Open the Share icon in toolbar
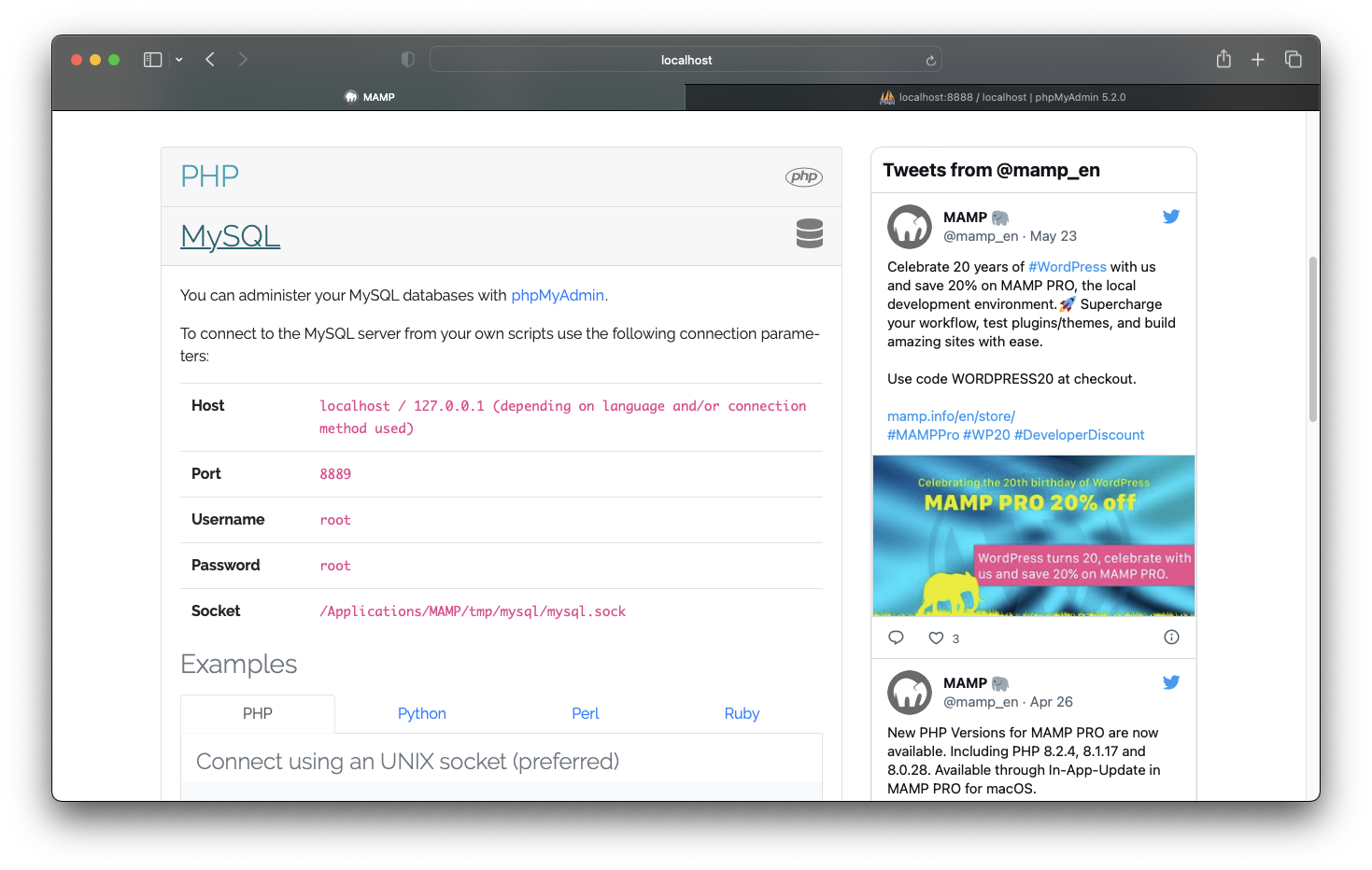Viewport: 1372px width, 870px height. [x=1223, y=59]
